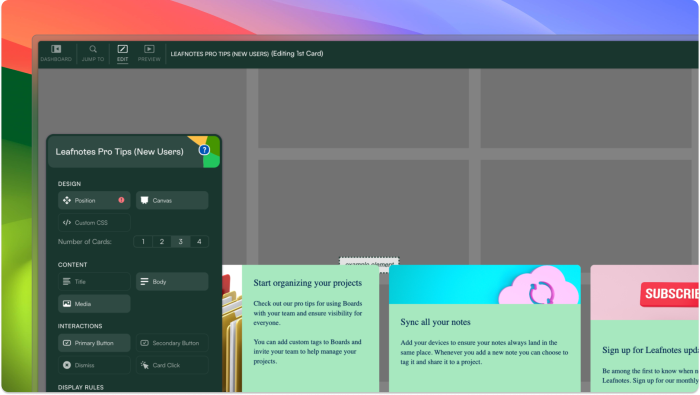Click the folders image on first card

click(x=232, y=329)
